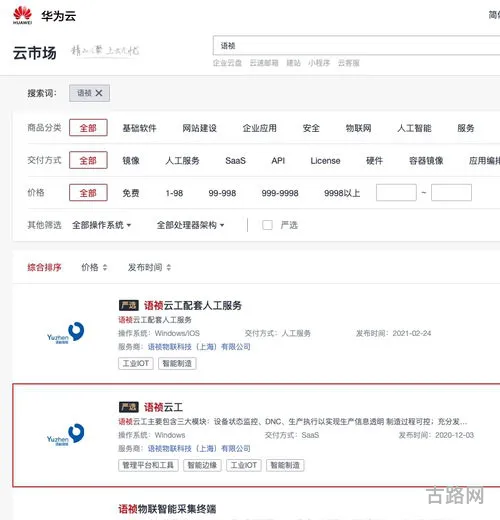Click 智能制造 tag on 语祯云工
This screenshot has width=500, height=520.
click(x=285, y=465)
